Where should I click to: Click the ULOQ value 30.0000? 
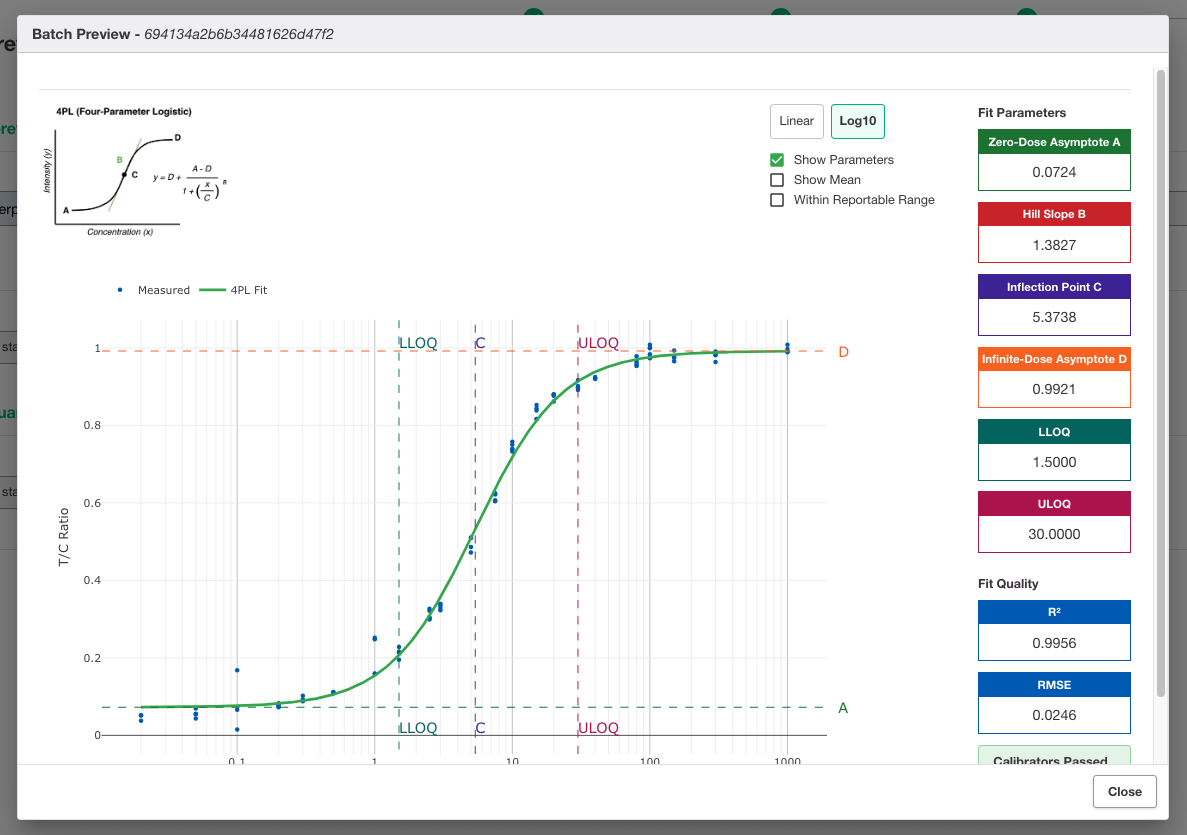(1054, 534)
